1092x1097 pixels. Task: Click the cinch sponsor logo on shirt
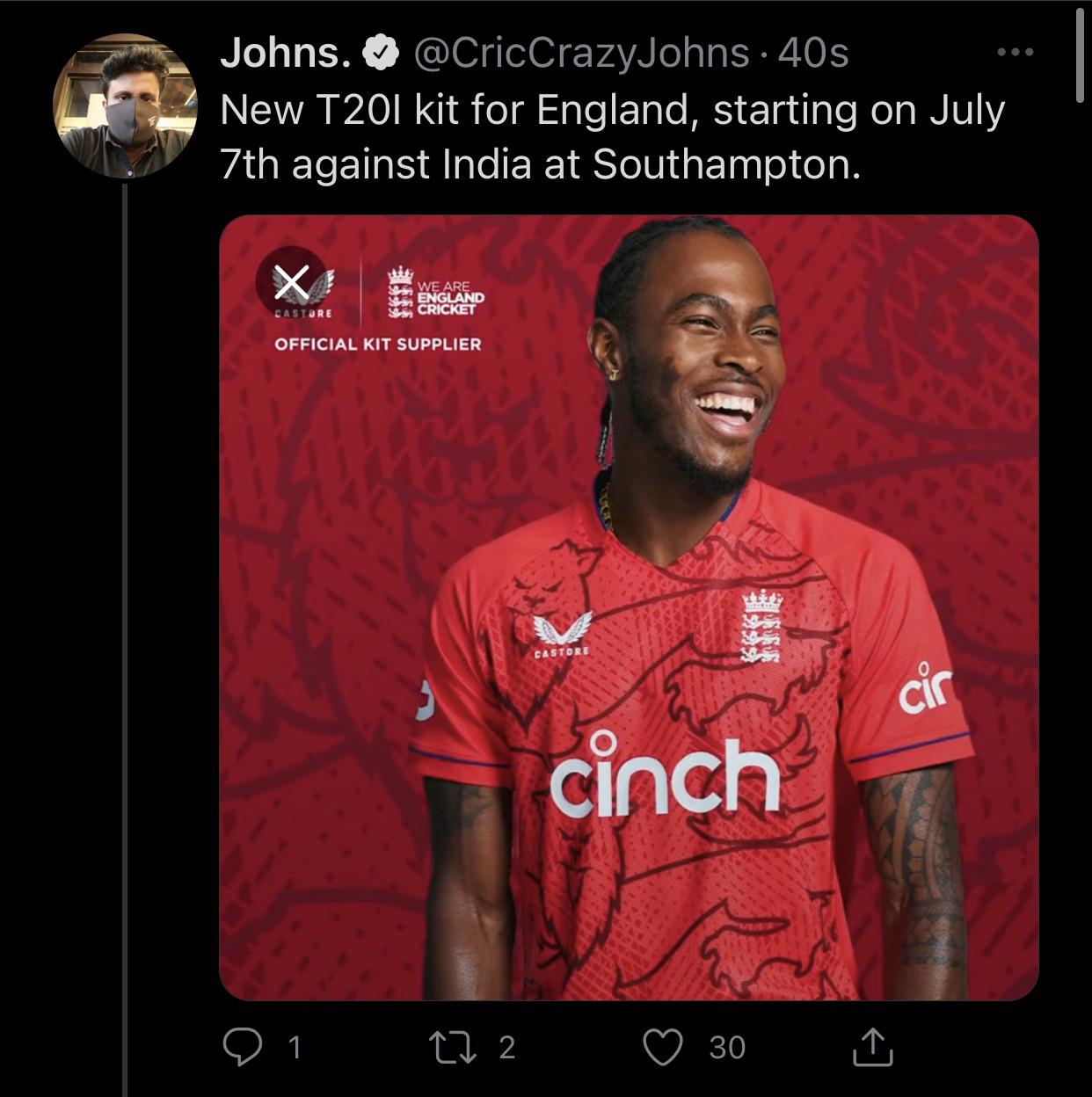666,775
